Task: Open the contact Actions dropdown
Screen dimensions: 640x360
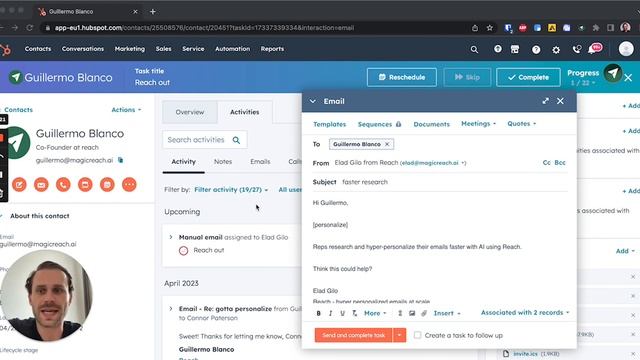Action: pos(126,110)
